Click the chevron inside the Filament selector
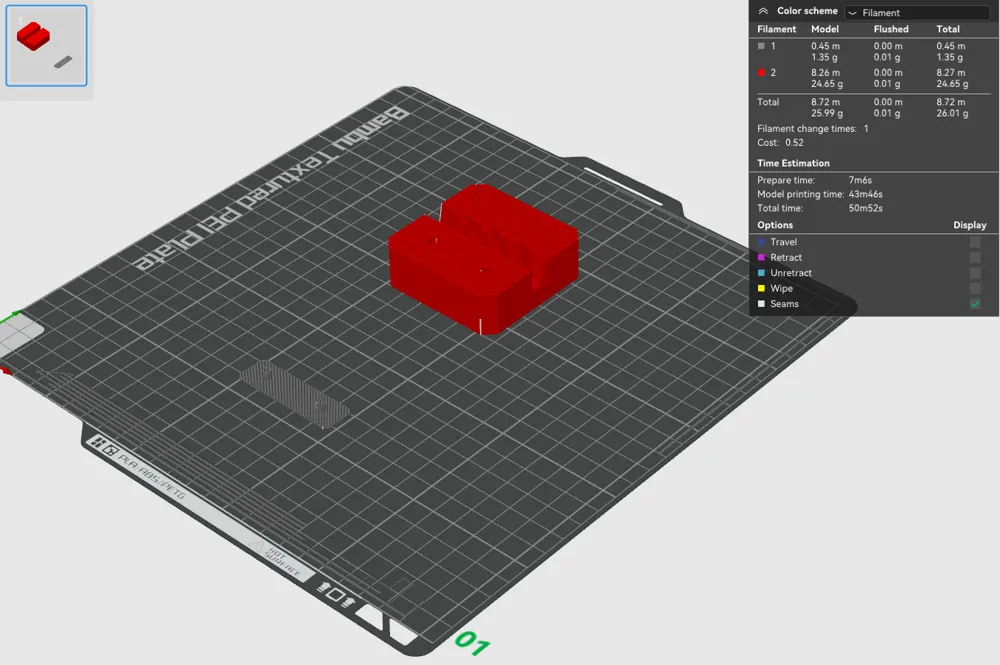The width and height of the screenshot is (1000, 665). (x=852, y=11)
